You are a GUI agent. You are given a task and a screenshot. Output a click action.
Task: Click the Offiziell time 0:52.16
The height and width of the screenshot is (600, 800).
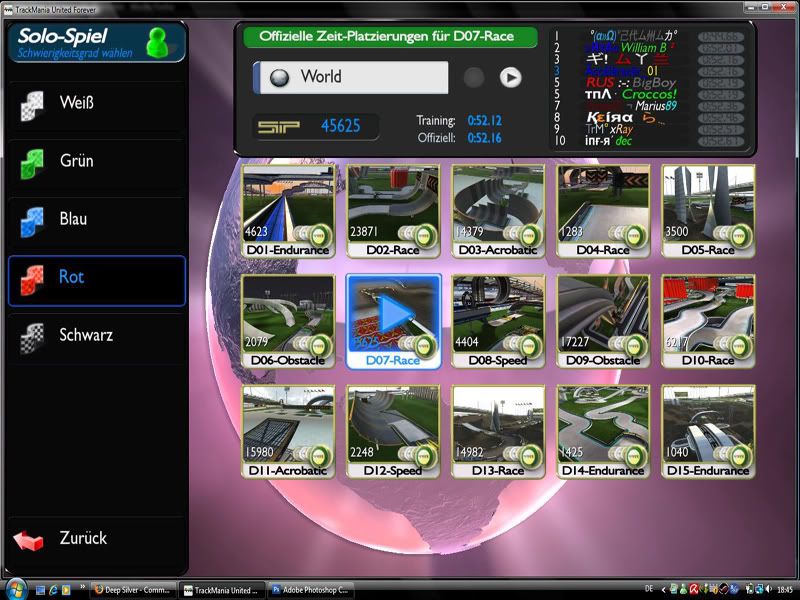[485, 138]
